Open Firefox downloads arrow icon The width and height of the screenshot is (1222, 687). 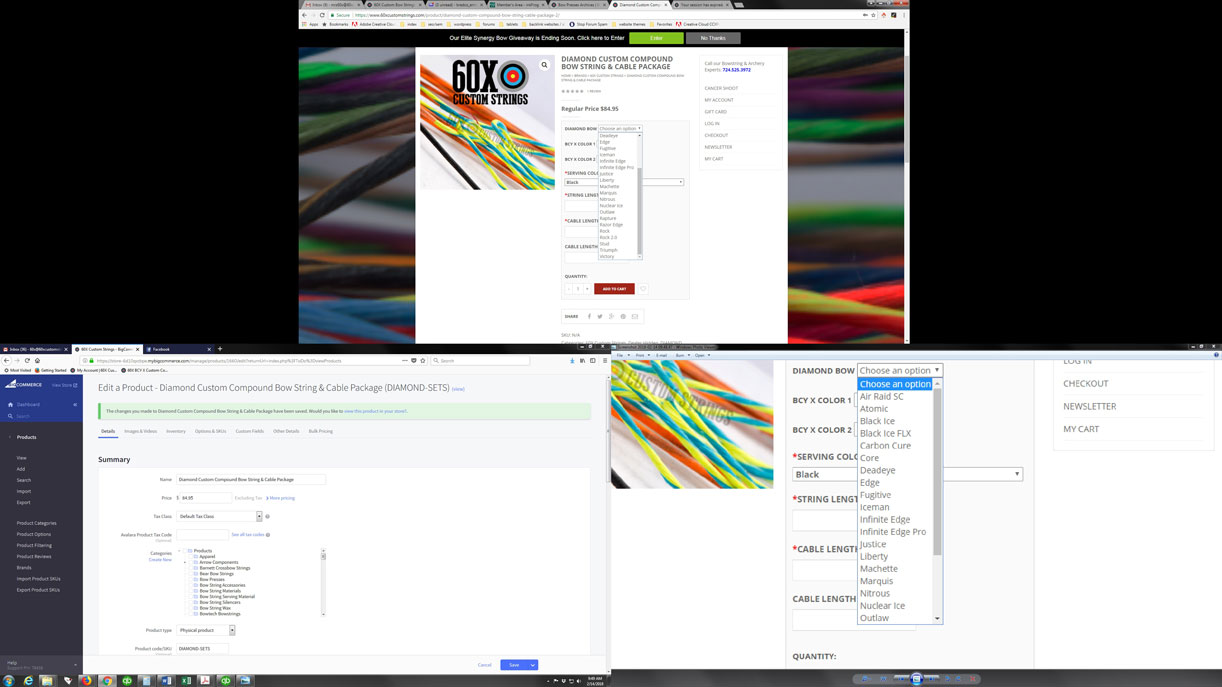574,360
